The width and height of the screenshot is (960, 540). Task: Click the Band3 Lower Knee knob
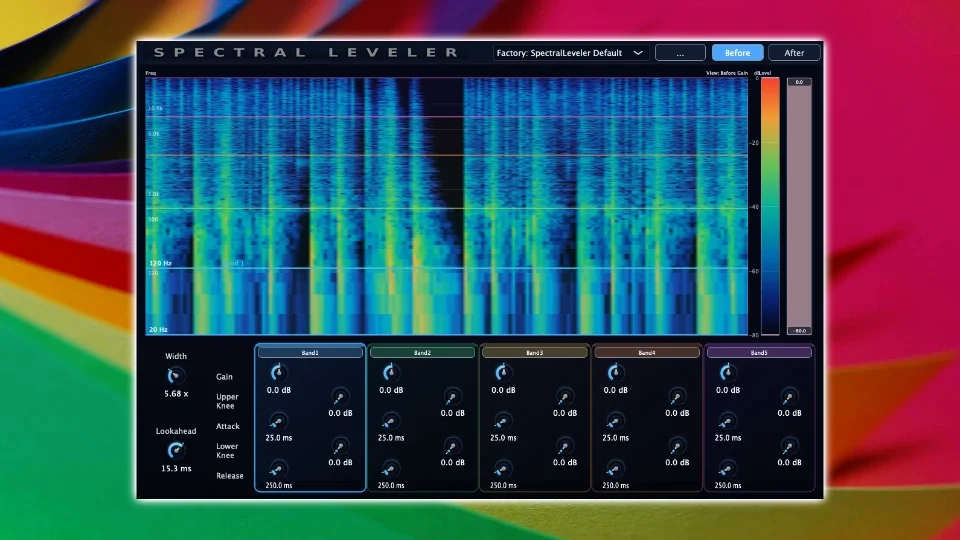point(564,446)
